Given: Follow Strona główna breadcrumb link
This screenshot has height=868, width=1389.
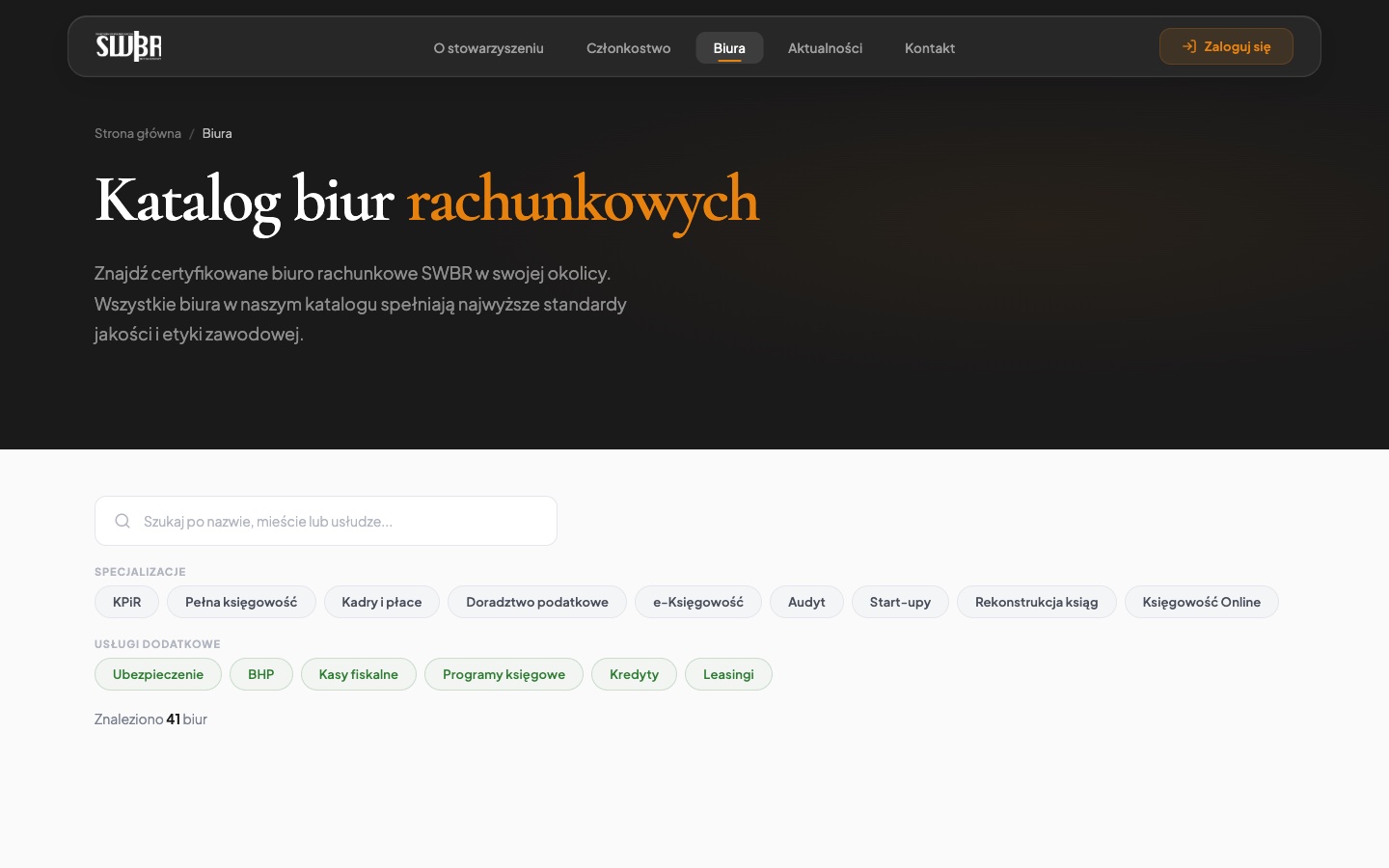Looking at the screenshot, I should click(x=138, y=133).
